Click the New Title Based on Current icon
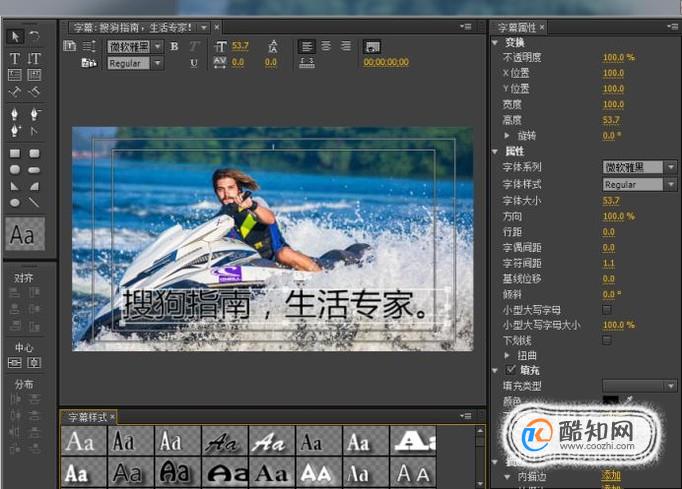The height and width of the screenshot is (489, 682). point(70,46)
